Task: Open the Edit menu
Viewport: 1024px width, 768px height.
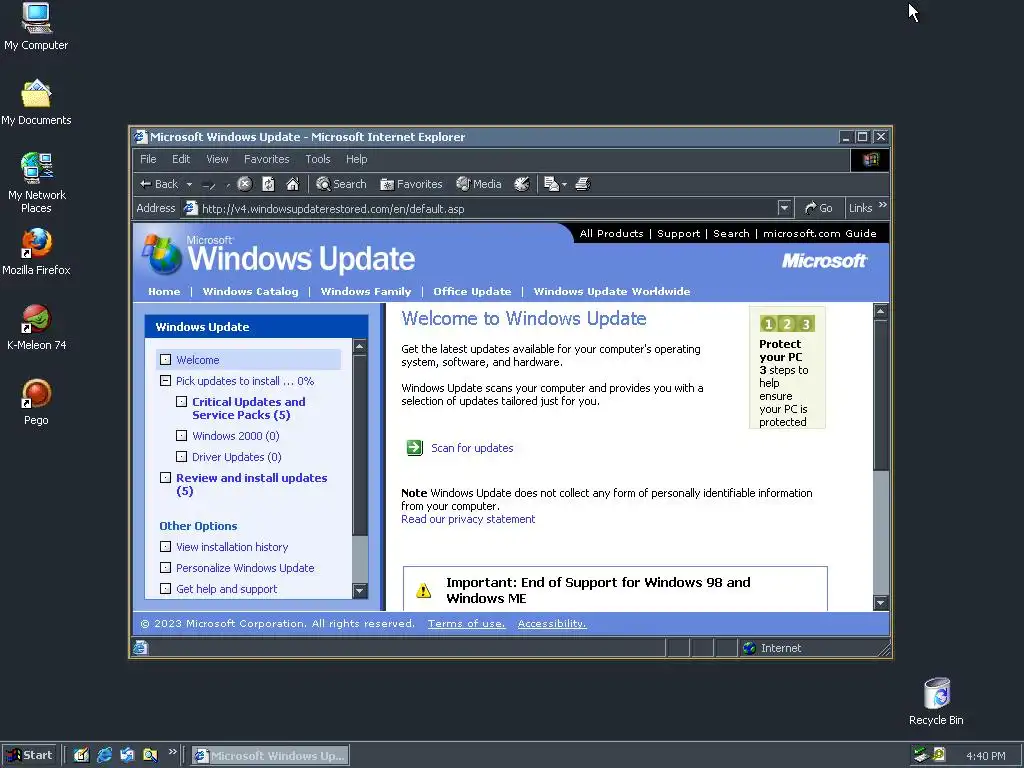Action: point(181,159)
